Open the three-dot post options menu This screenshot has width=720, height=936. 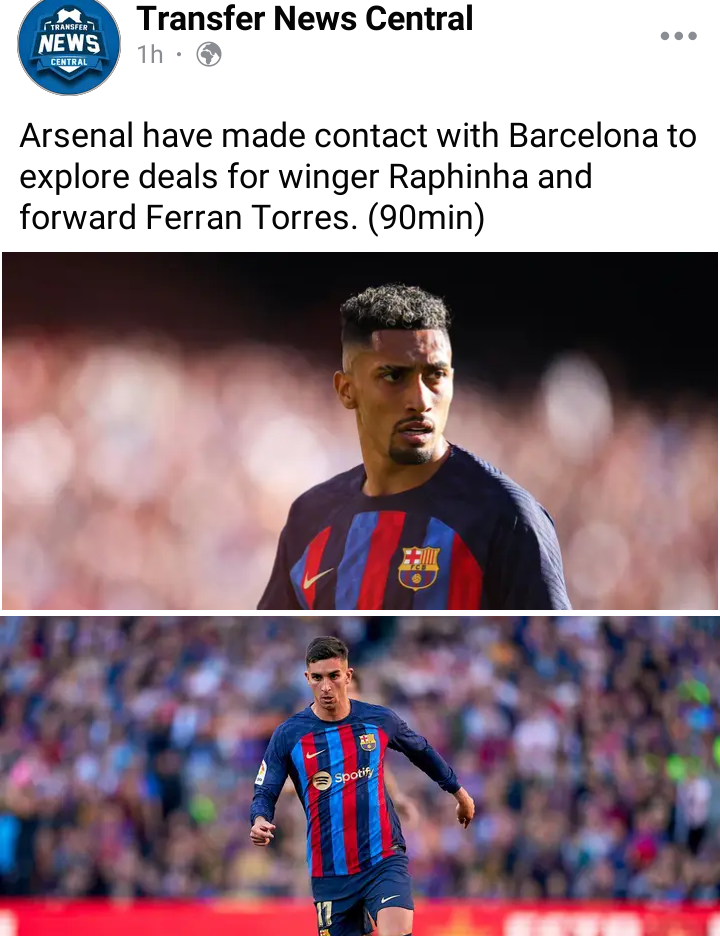click(679, 36)
